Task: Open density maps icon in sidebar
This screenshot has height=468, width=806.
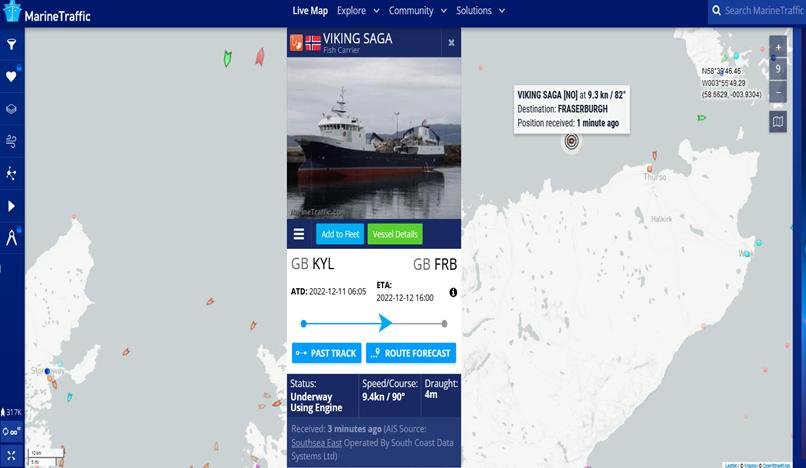Action: click(11, 173)
